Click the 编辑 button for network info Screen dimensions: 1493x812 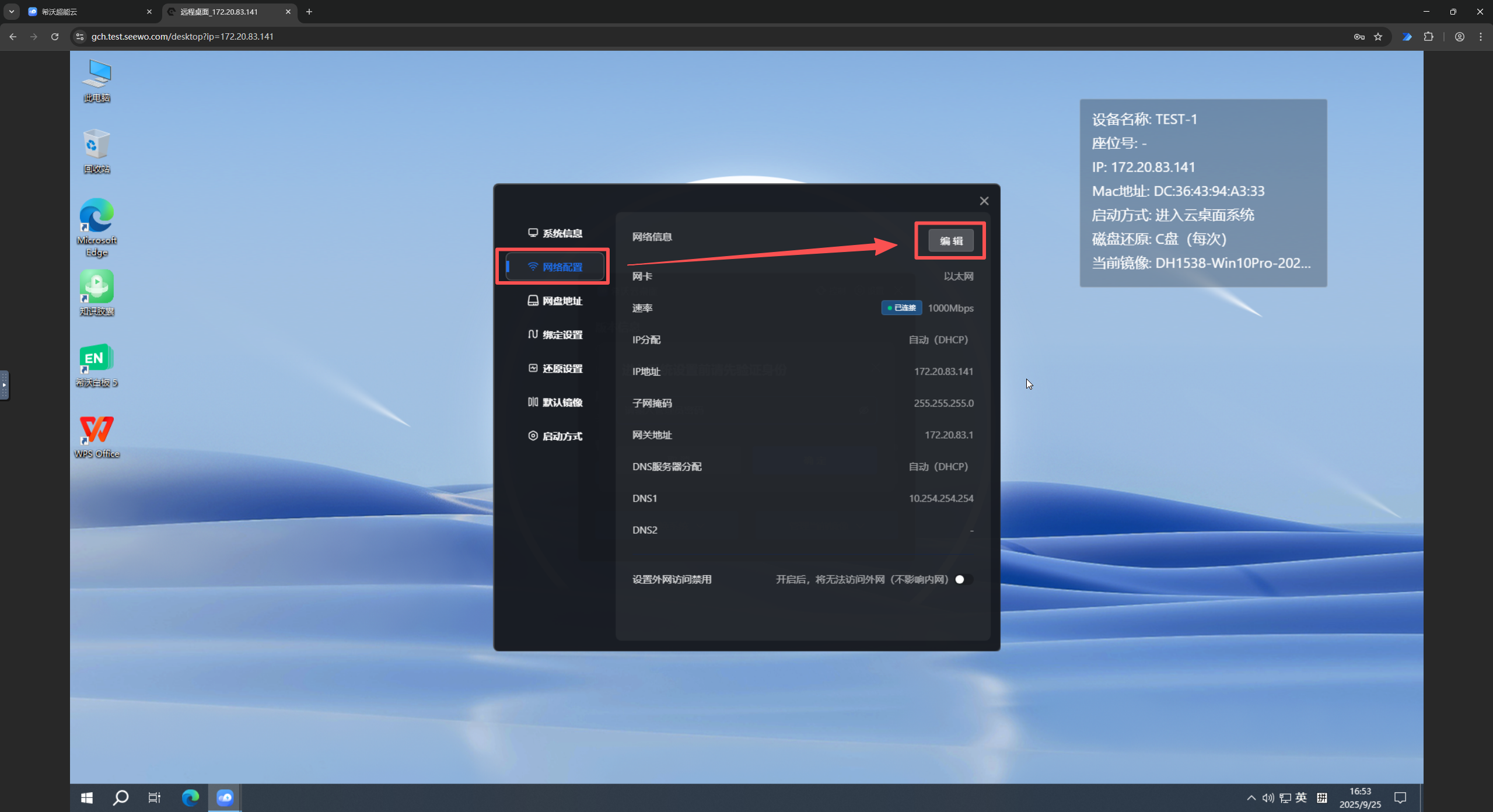950,241
